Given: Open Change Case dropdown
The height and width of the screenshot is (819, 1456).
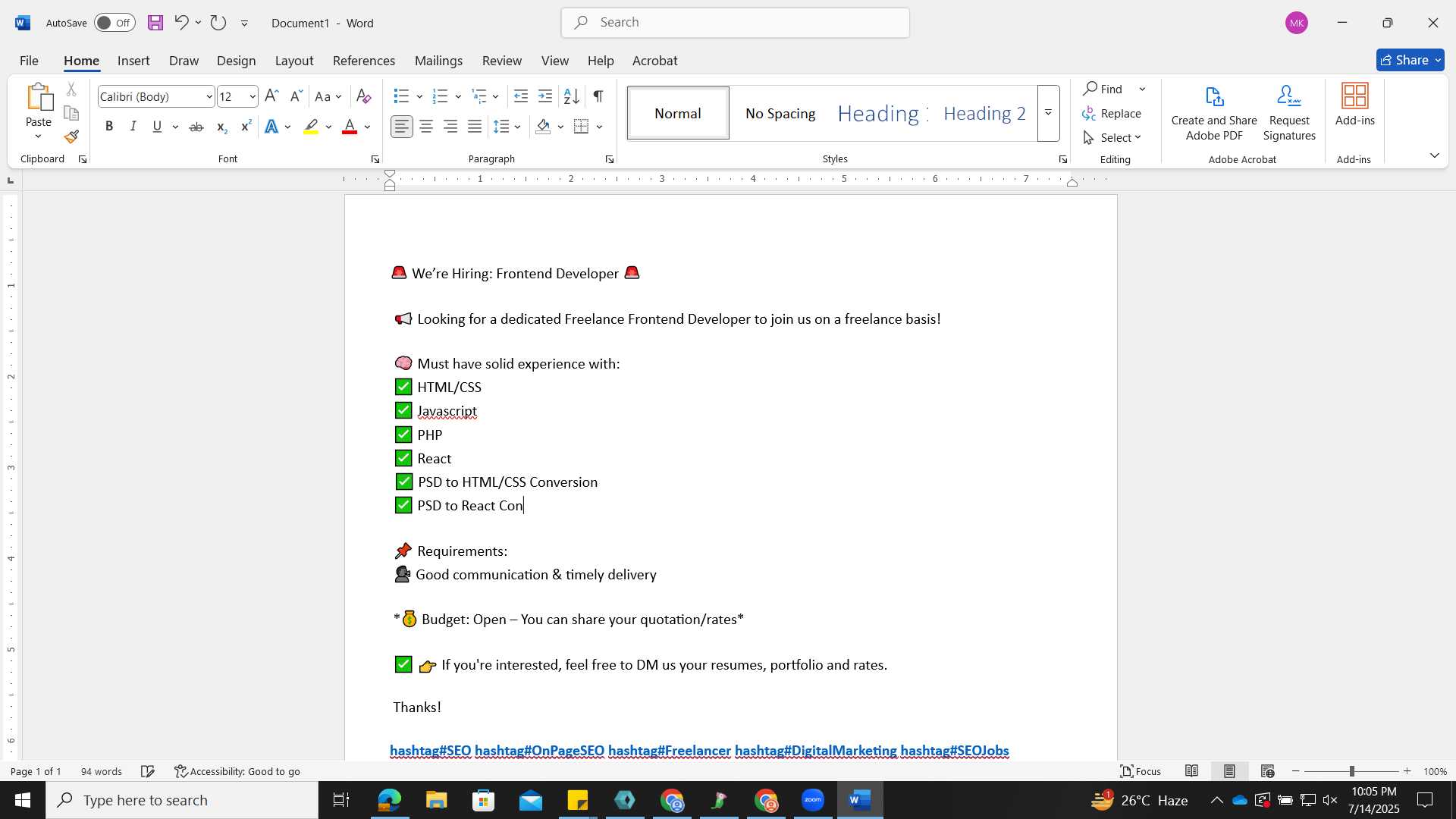Looking at the screenshot, I should point(328,96).
